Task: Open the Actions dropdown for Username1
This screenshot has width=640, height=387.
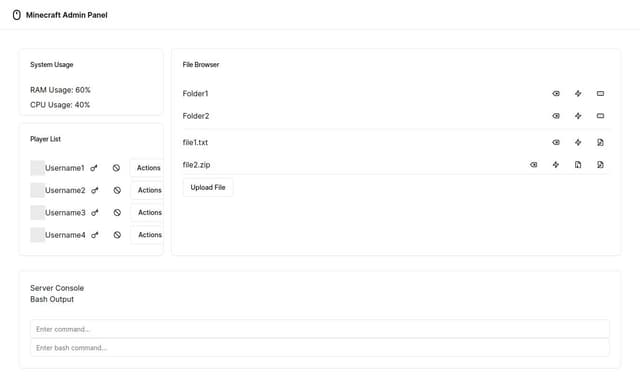Action: pos(147,168)
